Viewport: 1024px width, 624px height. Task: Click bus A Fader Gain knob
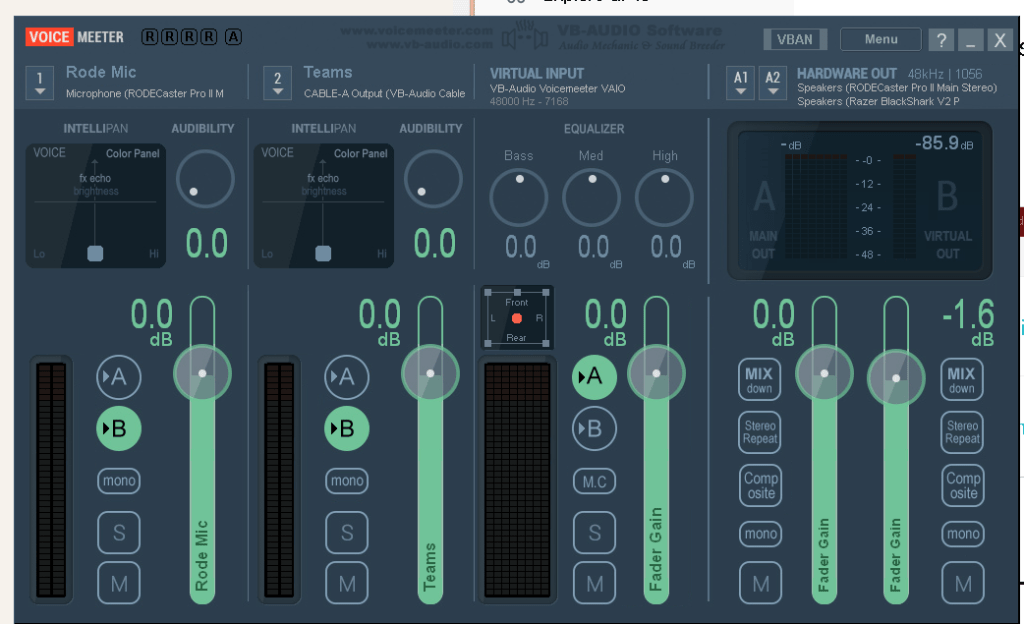tap(824, 373)
